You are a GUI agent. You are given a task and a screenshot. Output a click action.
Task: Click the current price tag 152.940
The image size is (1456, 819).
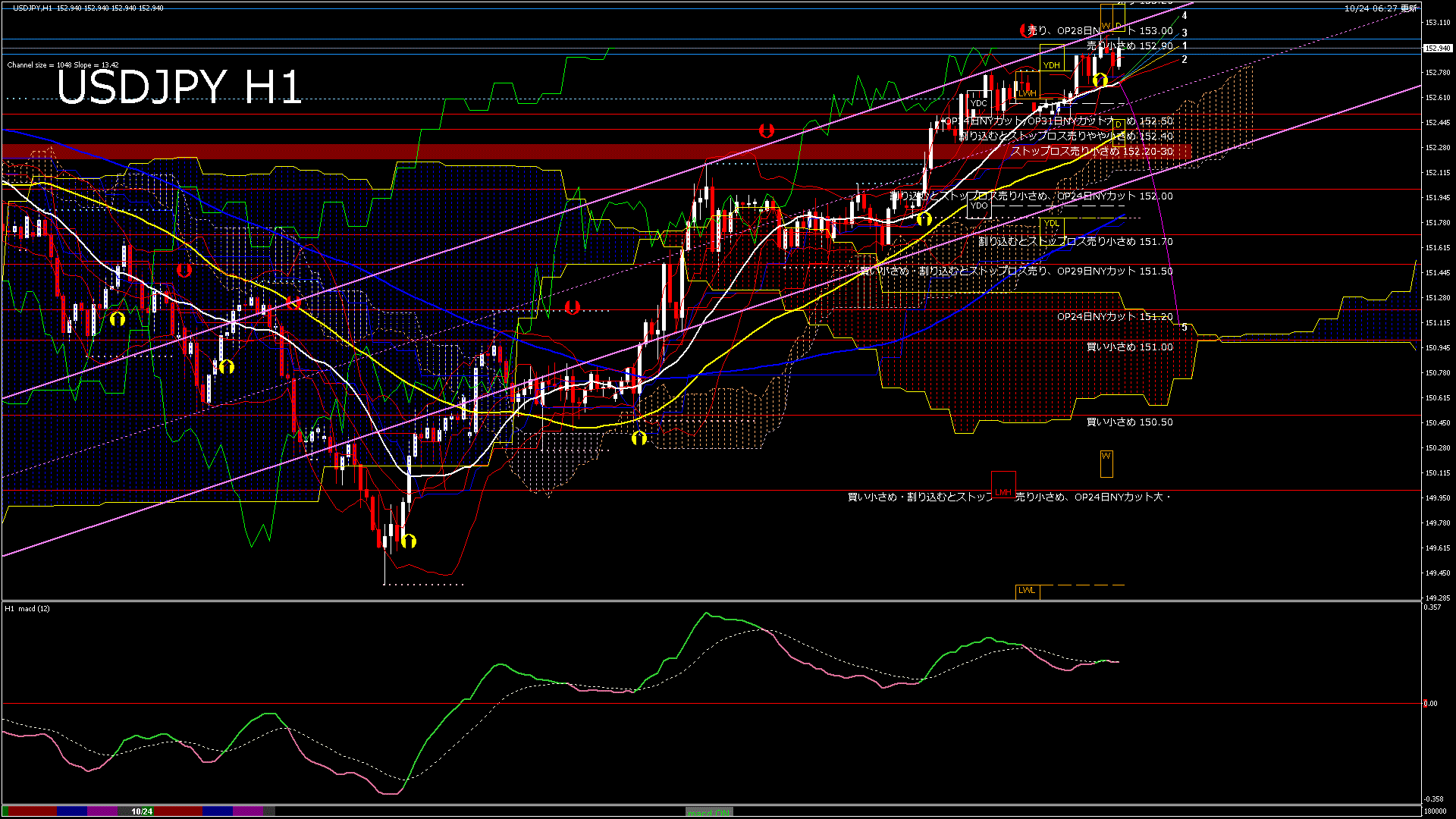tap(1437, 49)
